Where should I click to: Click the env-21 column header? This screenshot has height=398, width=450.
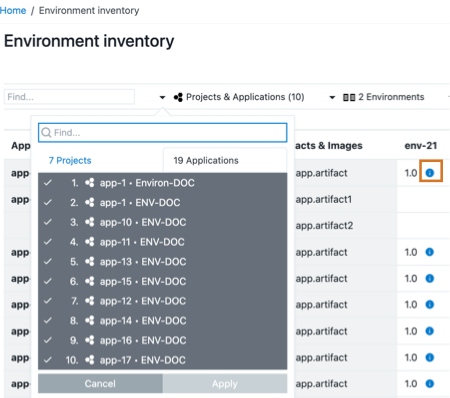click(421, 146)
